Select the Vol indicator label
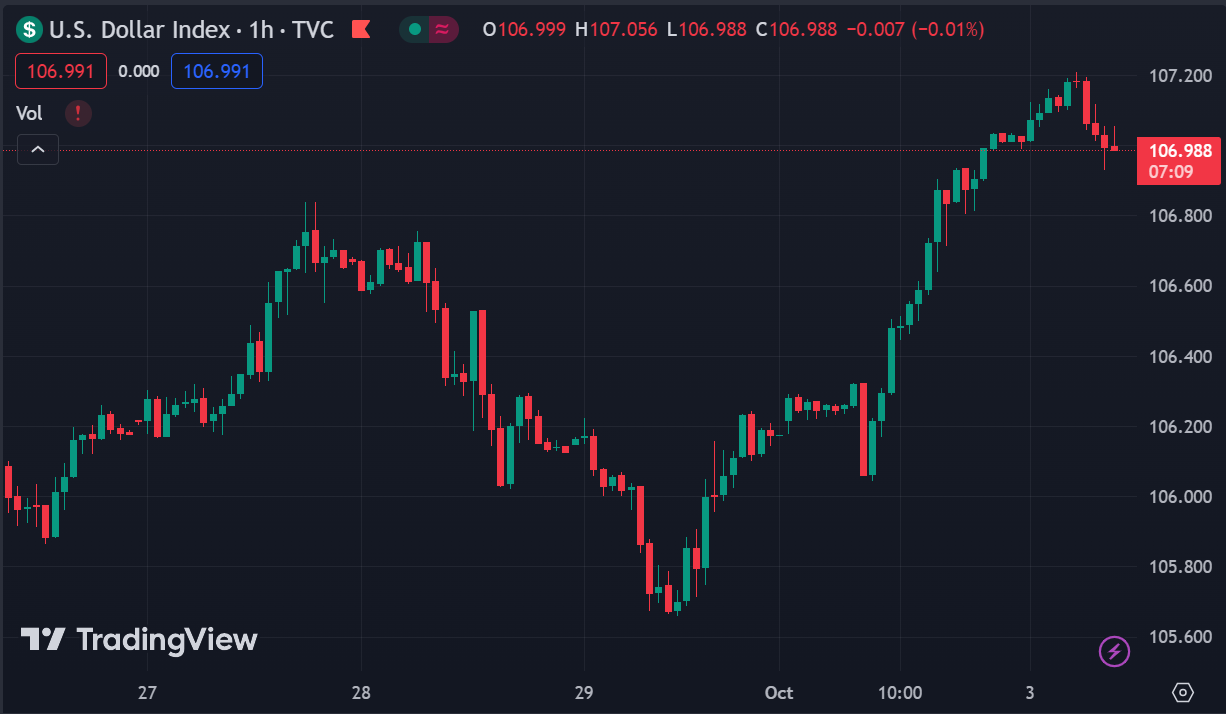The width and height of the screenshot is (1226, 714). [29, 113]
